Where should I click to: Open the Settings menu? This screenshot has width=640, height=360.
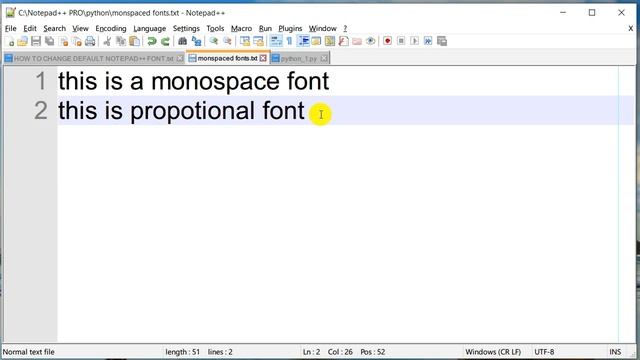click(x=186, y=29)
